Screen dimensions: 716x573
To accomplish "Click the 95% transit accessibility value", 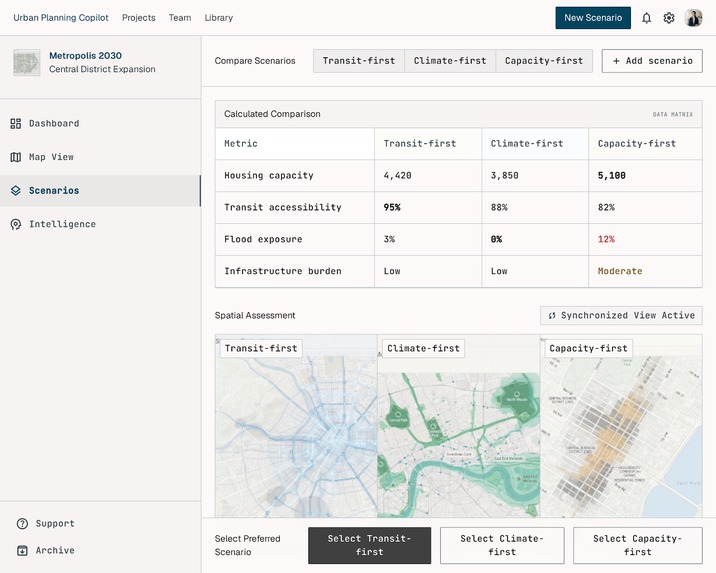I will tap(392, 207).
